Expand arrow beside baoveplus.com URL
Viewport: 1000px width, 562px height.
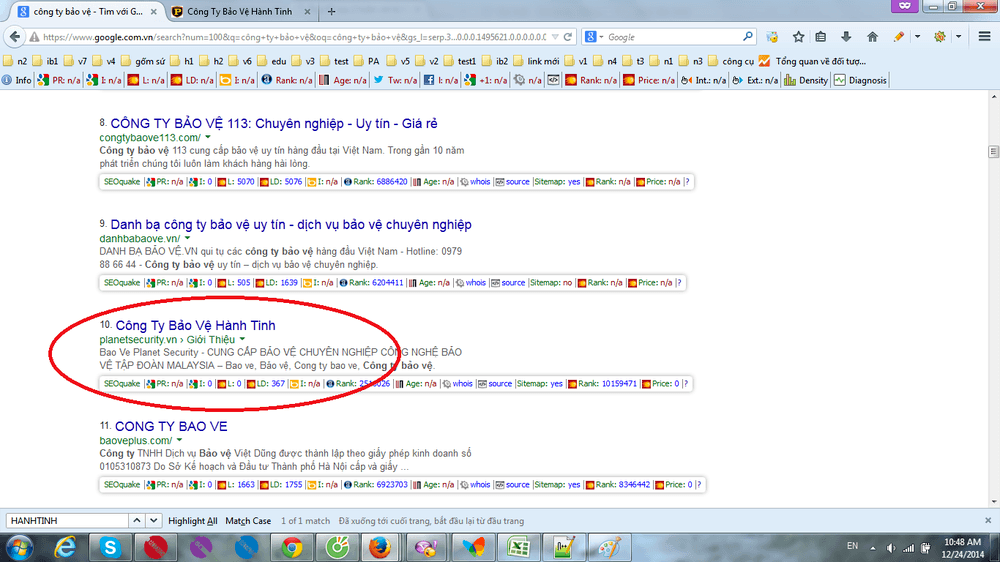[179, 440]
